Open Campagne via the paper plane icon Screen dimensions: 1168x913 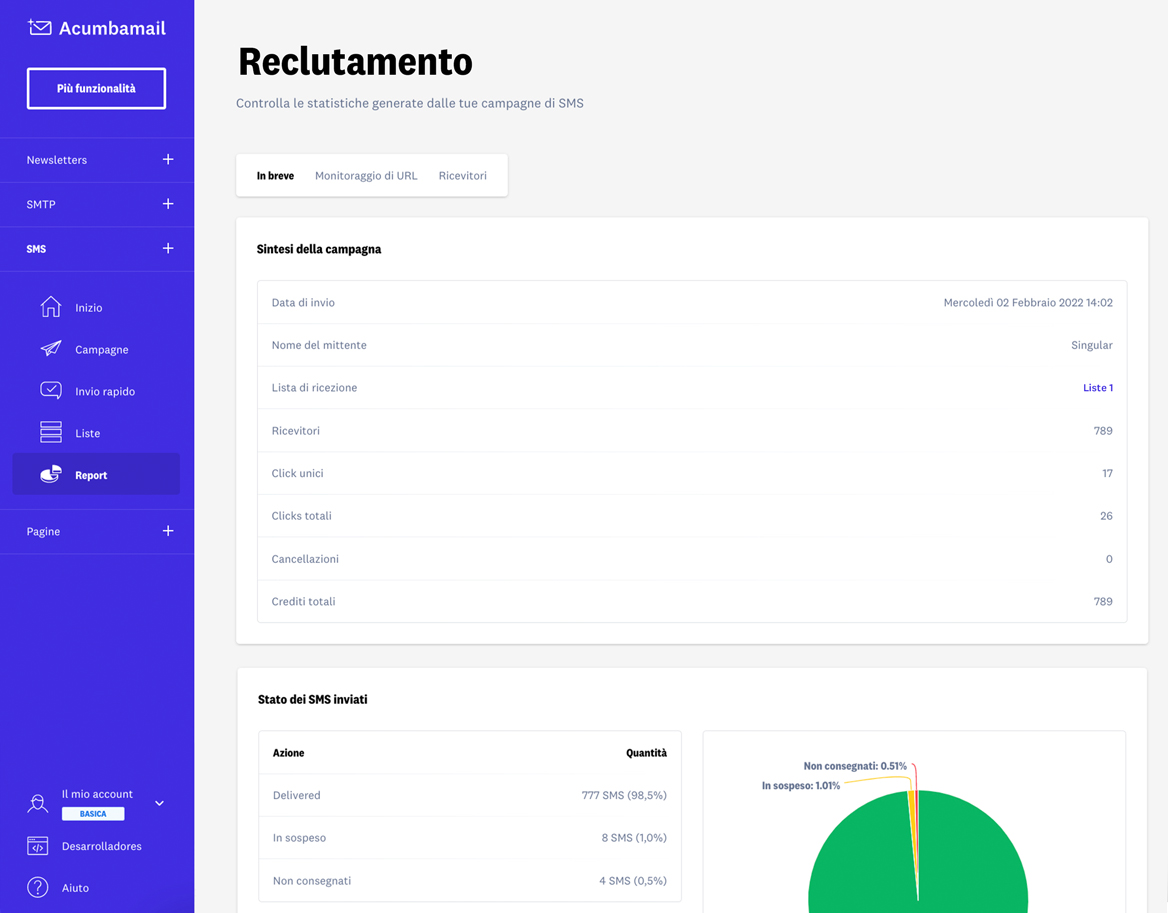(x=50, y=349)
